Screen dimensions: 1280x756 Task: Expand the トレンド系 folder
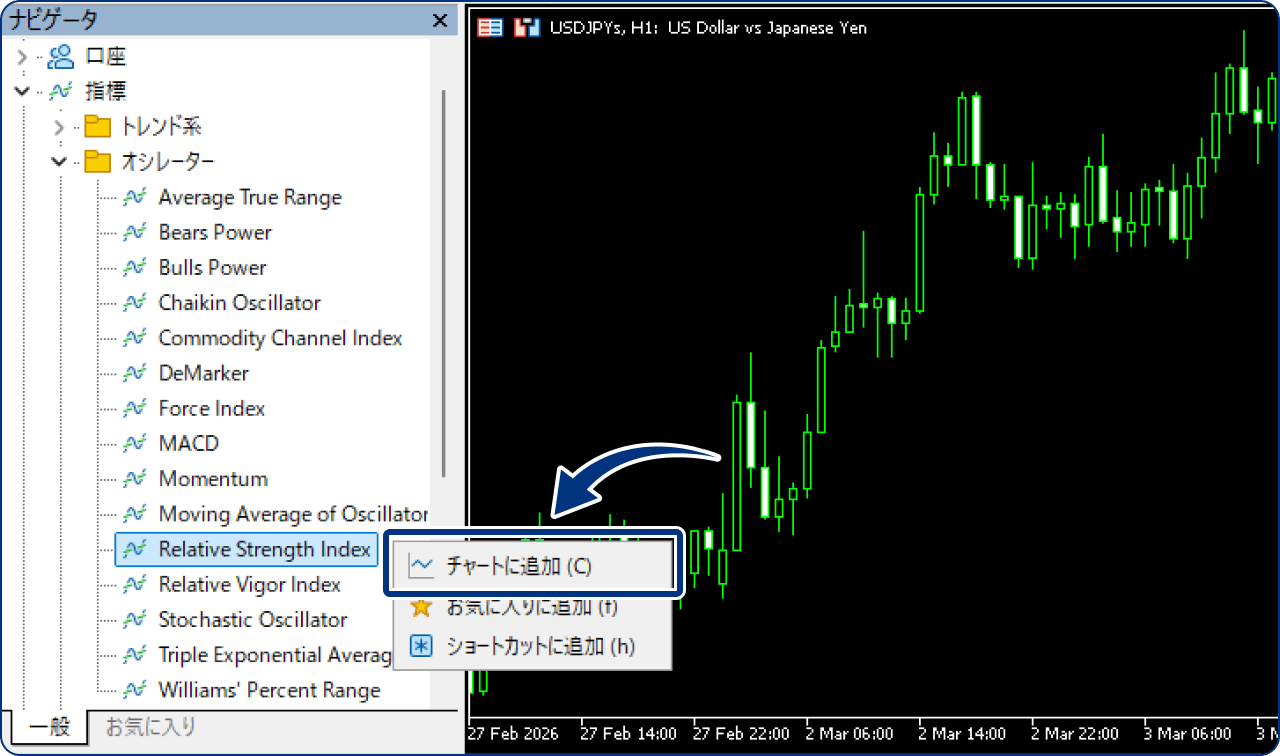(58, 126)
